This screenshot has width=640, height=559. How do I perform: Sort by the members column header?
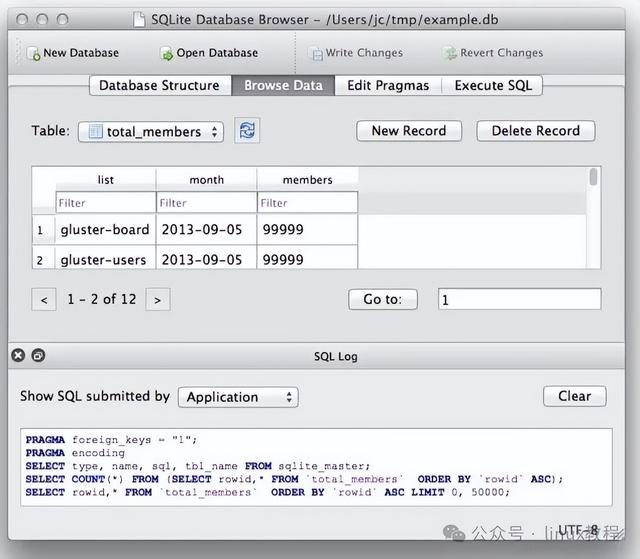[x=307, y=180]
